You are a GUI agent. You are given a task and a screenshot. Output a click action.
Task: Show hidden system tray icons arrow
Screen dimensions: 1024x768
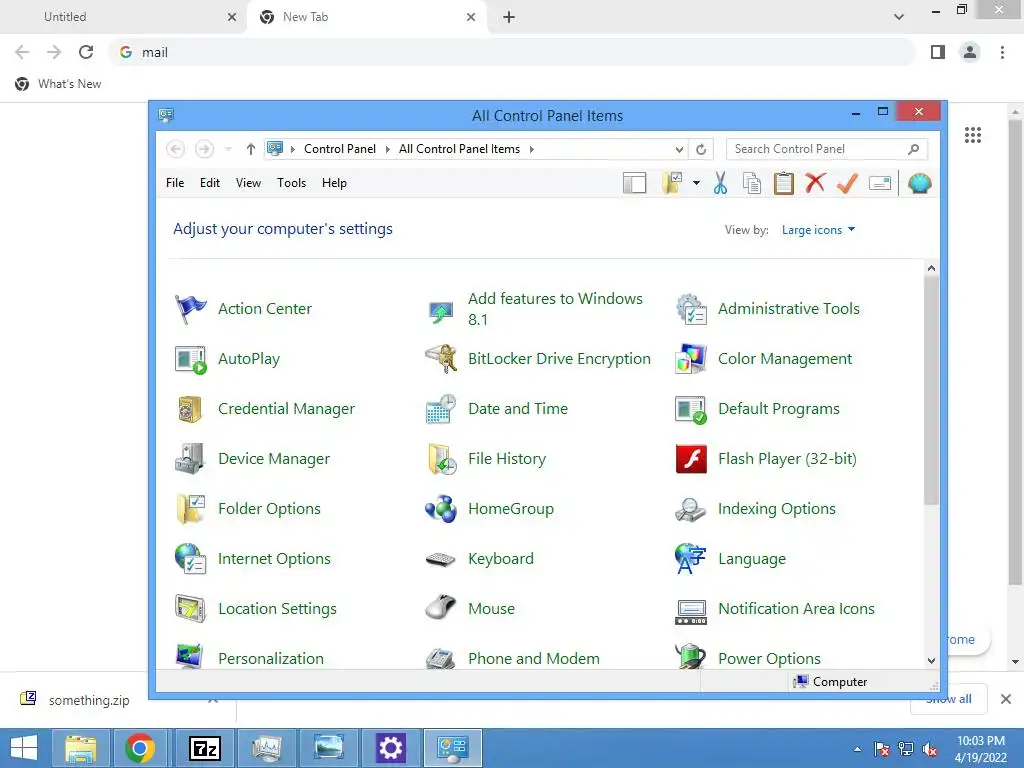tap(857, 749)
